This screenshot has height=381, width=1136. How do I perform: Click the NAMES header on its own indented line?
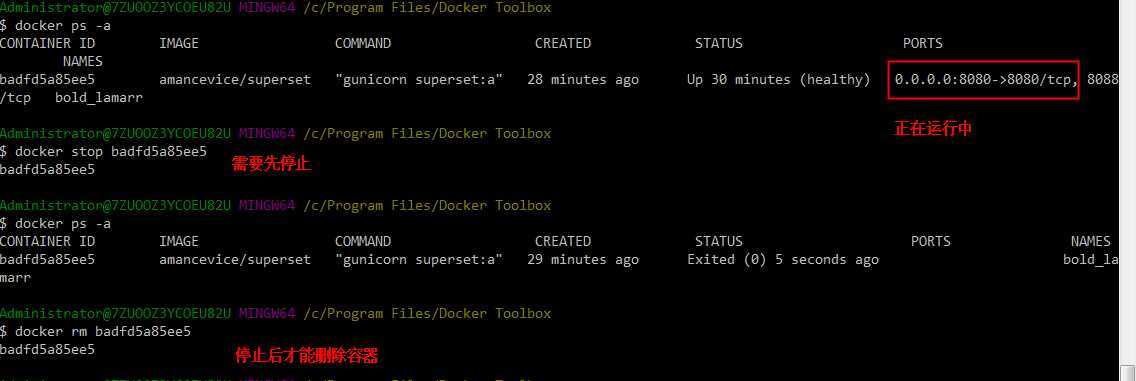(x=83, y=62)
